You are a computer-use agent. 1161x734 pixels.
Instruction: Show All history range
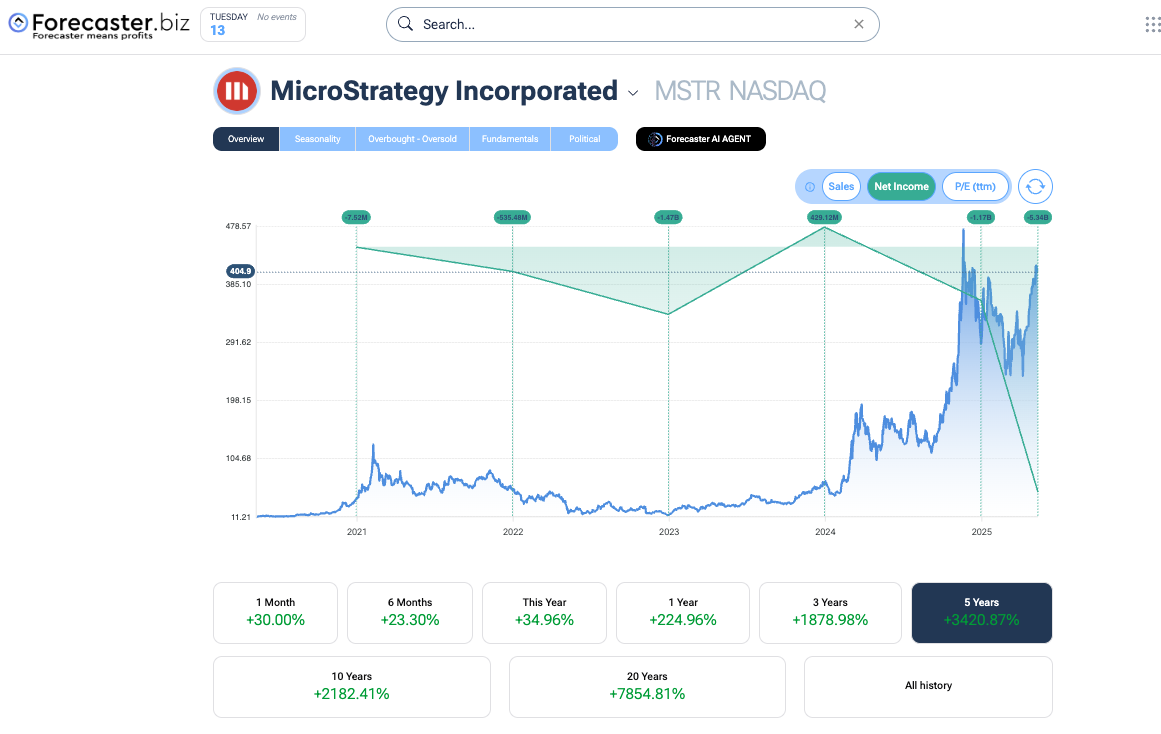point(928,686)
